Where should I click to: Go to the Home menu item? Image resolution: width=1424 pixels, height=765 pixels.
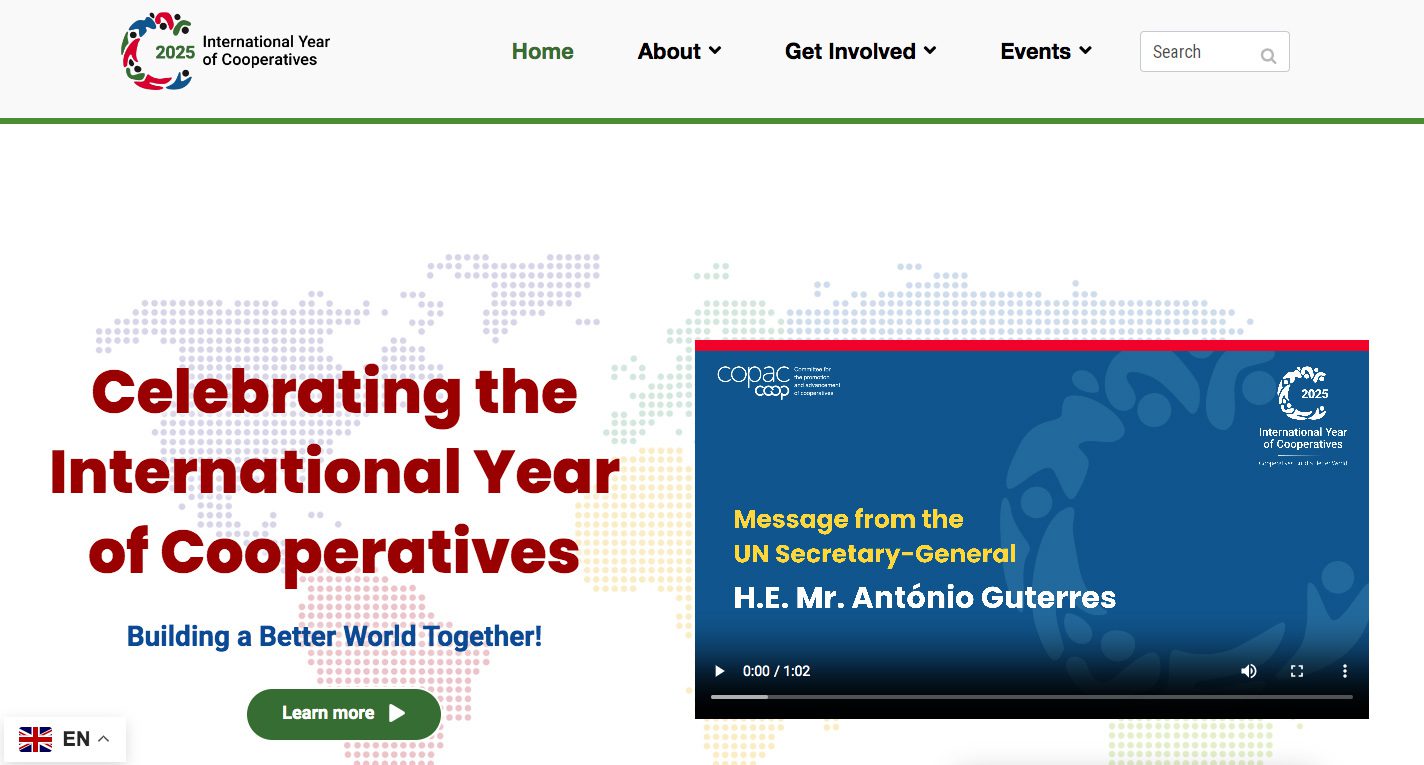coord(542,51)
